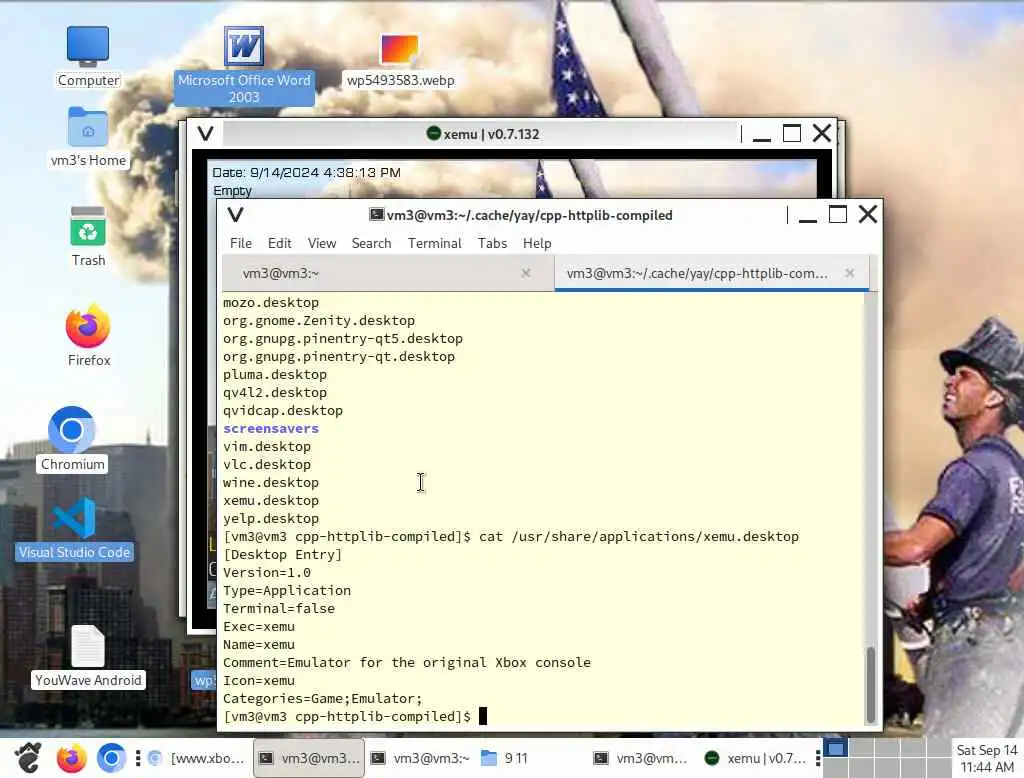Minimize the terminal window
This screenshot has height=778, width=1024.
coord(808,216)
